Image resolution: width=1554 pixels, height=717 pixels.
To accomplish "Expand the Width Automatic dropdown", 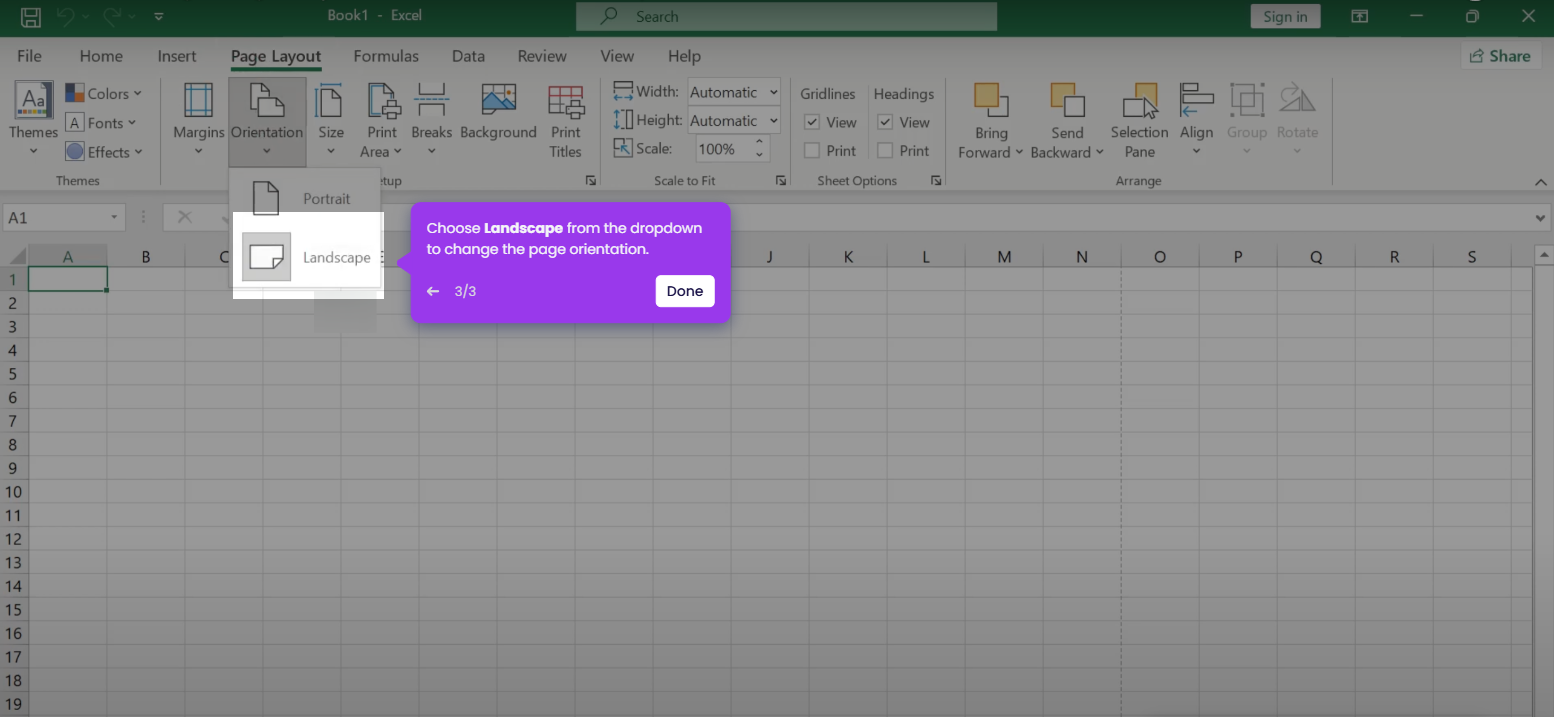I will pyautogui.click(x=774, y=92).
